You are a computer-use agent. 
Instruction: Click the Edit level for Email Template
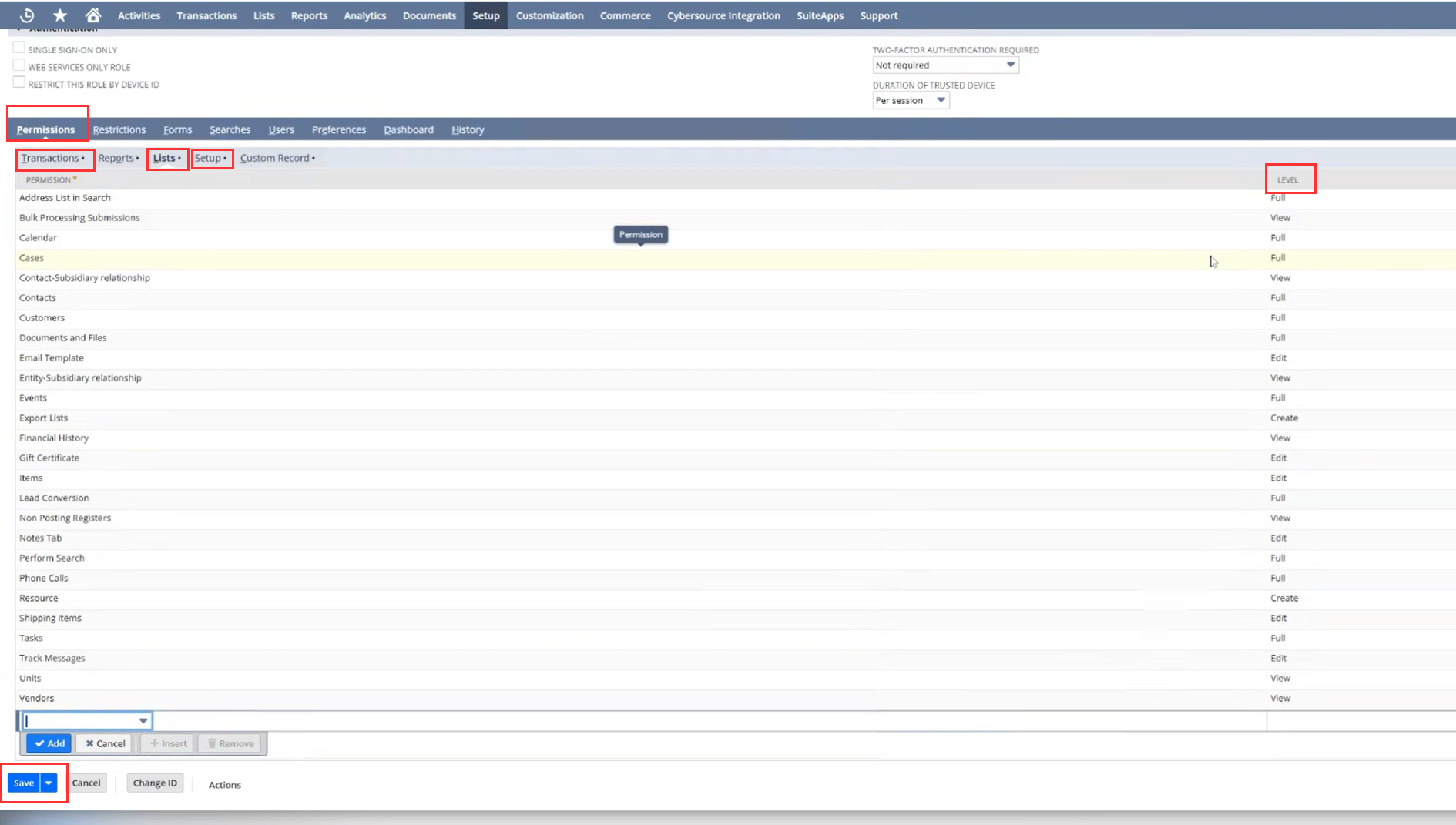click(1278, 358)
